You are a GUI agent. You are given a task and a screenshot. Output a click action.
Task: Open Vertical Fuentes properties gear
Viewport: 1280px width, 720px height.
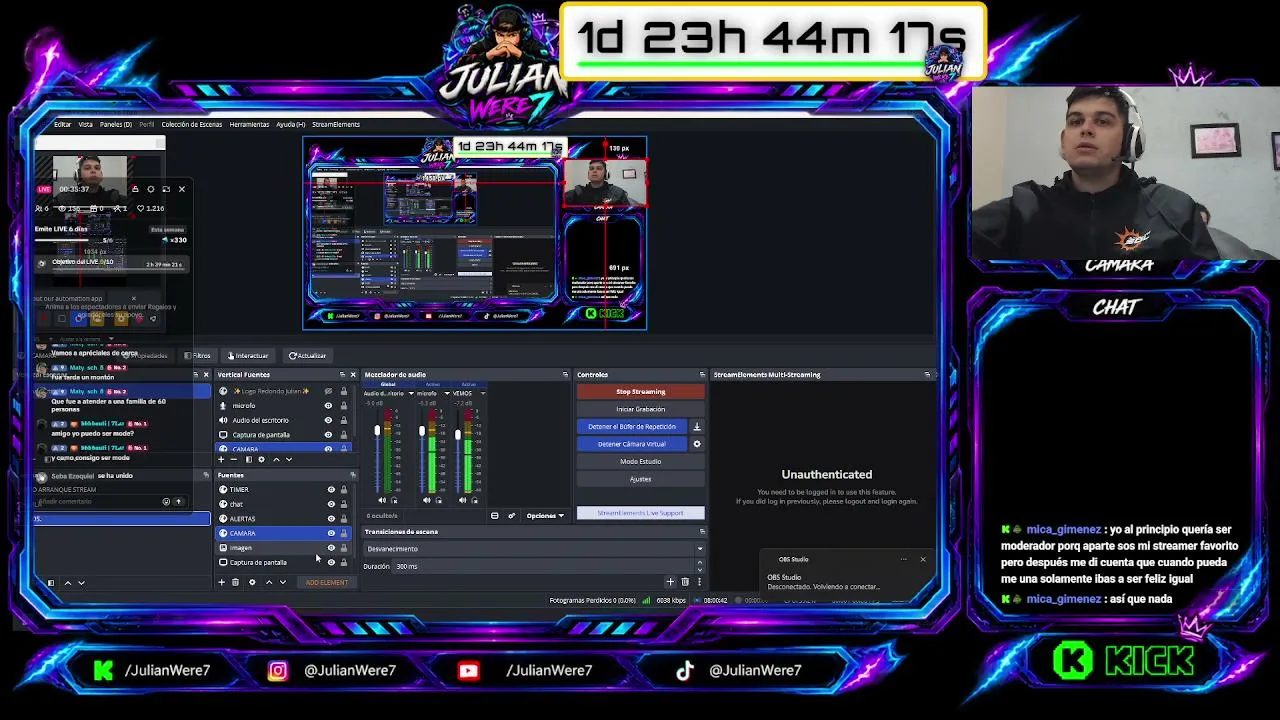tap(261, 459)
